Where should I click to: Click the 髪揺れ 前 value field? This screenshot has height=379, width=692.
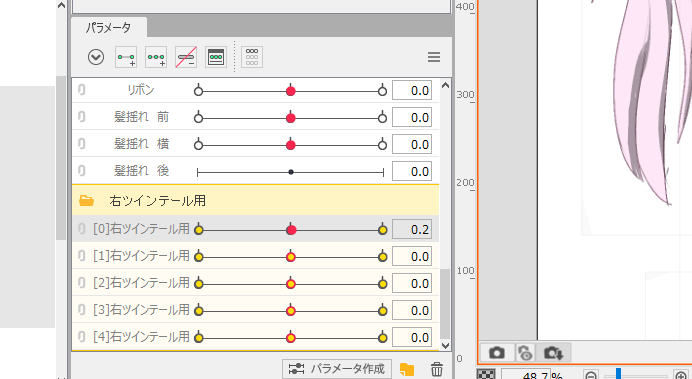[412, 117]
